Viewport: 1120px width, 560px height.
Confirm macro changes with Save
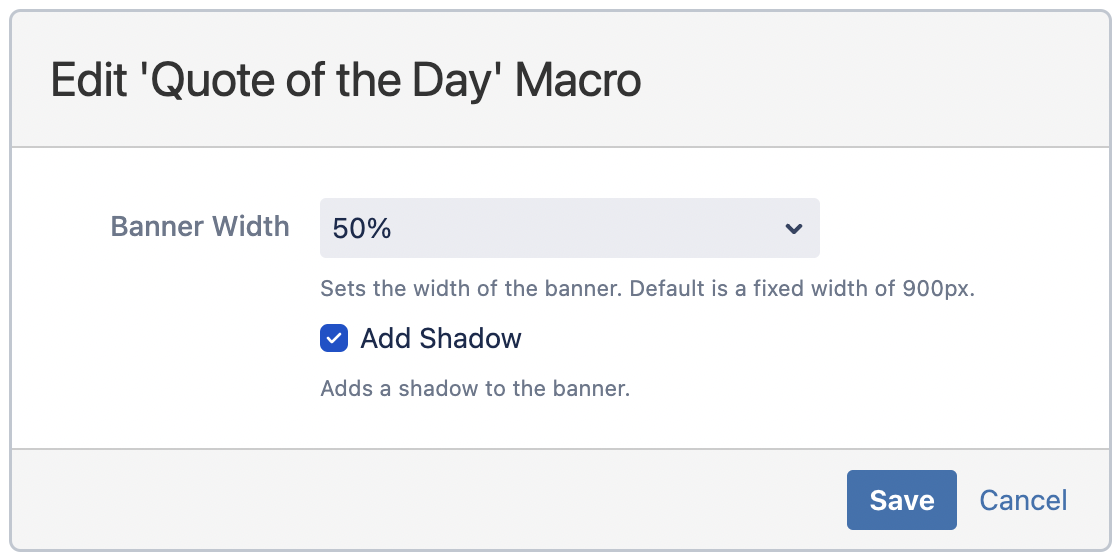pyautogui.click(x=901, y=500)
